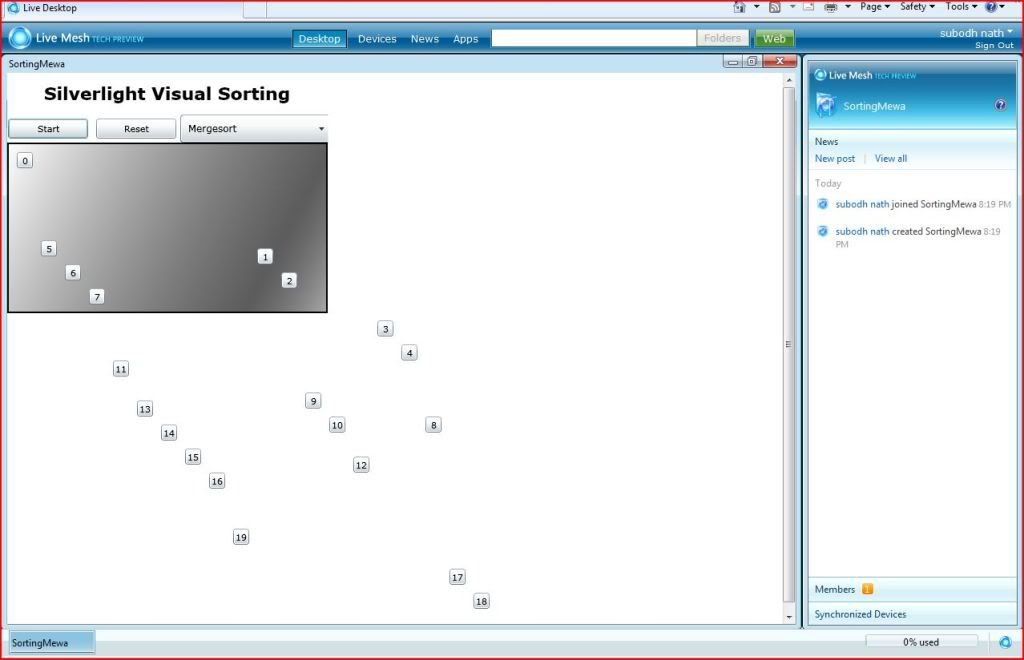
Task: Click the RSS feeds icon
Action: coord(775,7)
